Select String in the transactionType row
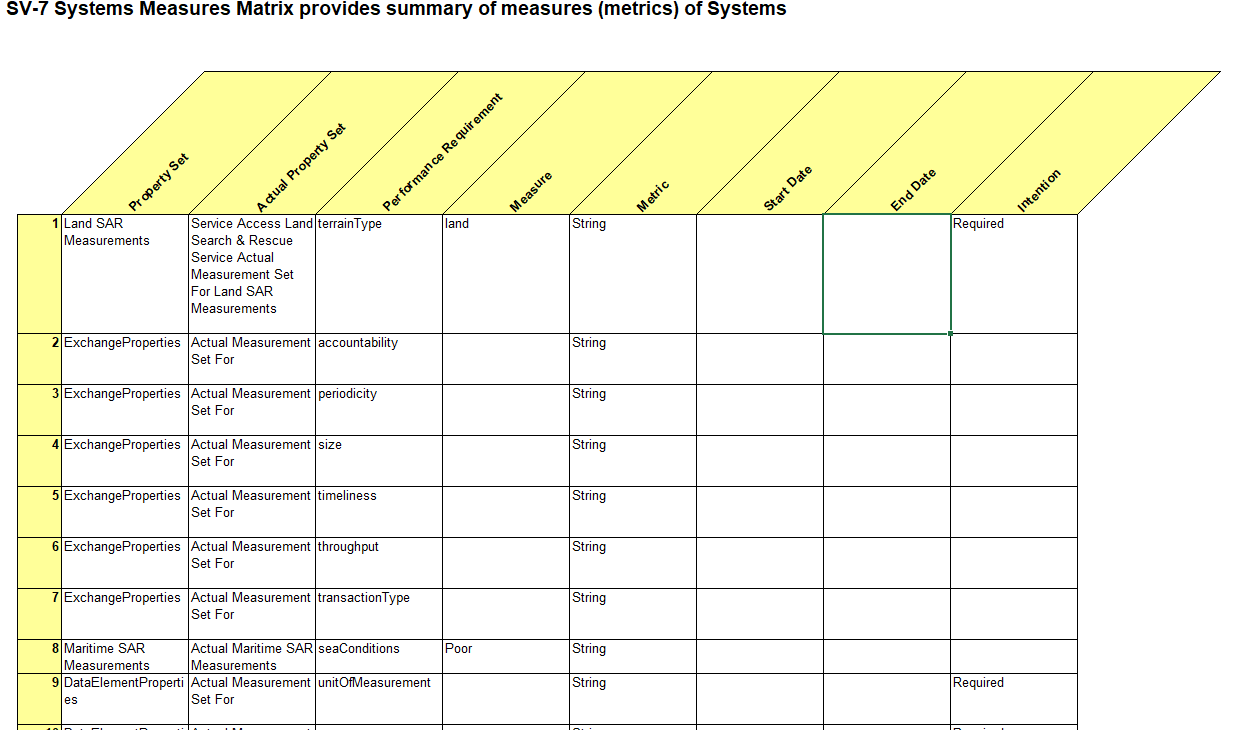This screenshot has height=730, width=1233. [633, 614]
